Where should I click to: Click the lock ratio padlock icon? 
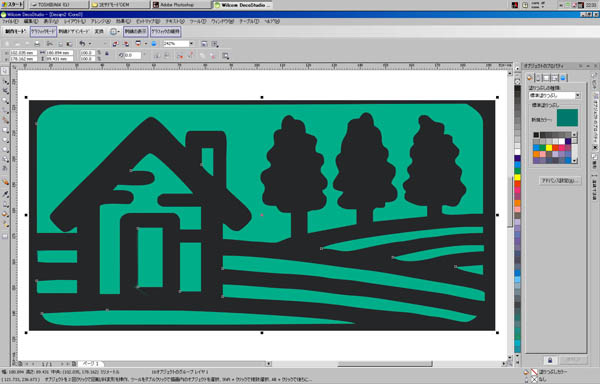pos(107,54)
